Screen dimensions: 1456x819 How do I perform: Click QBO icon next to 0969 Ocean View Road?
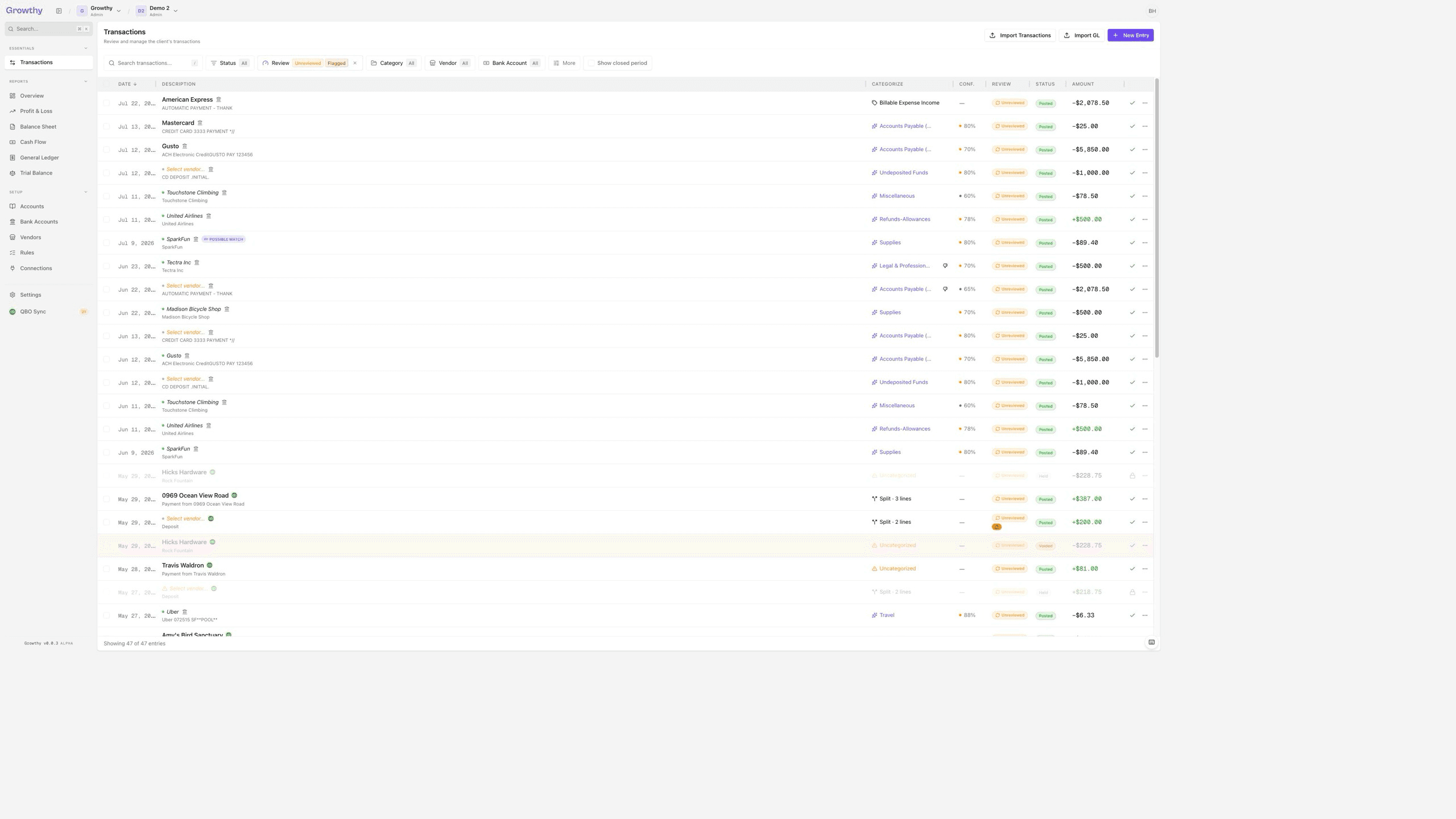pos(234,495)
